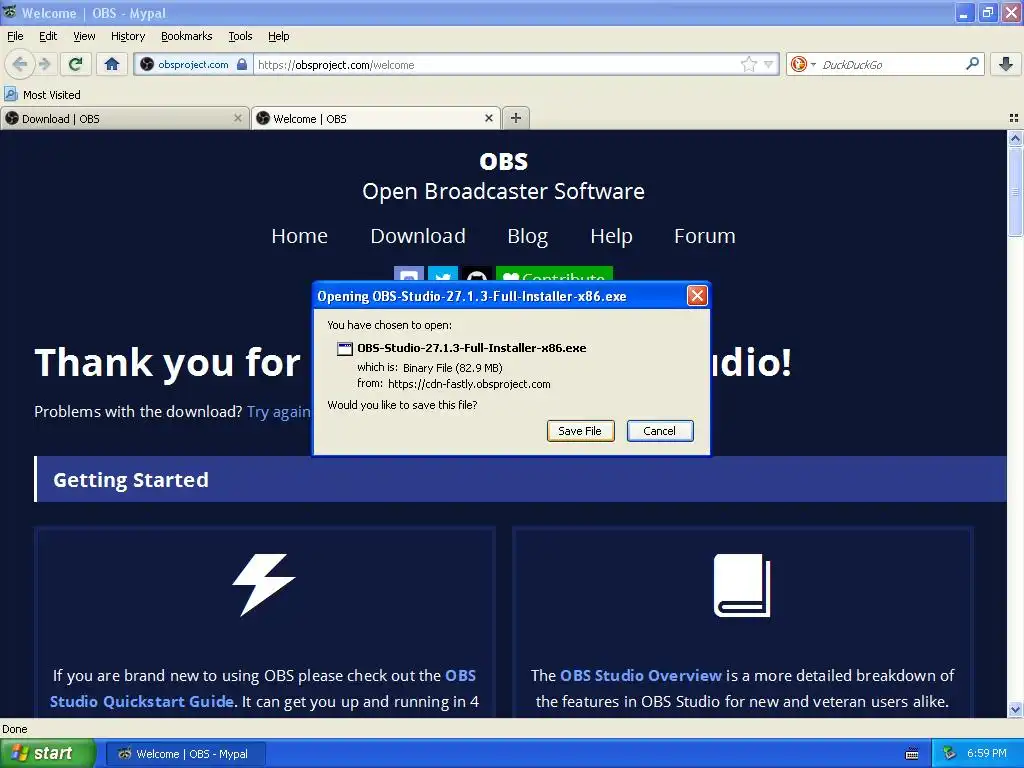Open the History menu

(128, 36)
